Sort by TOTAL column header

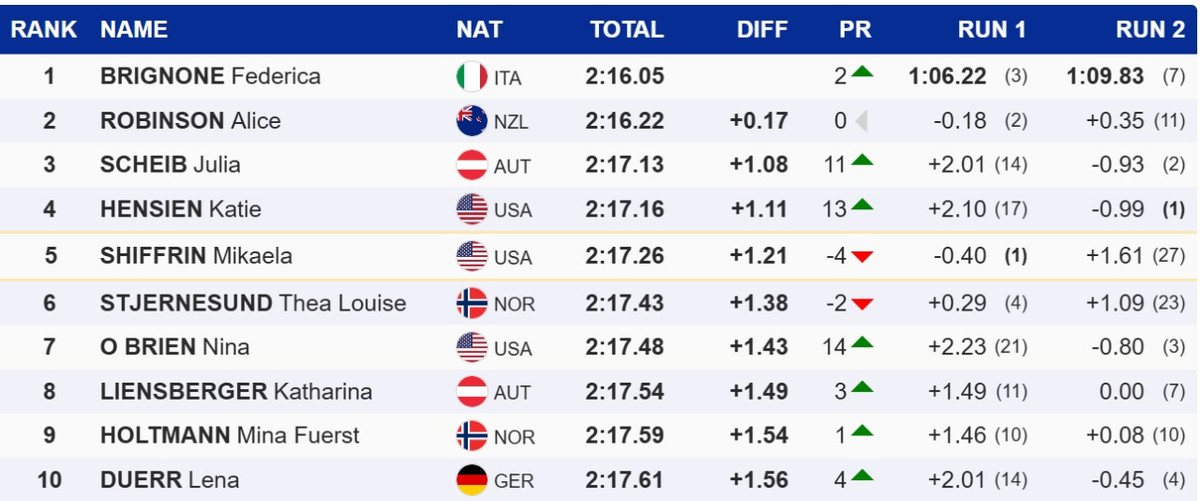pos(627,30)
